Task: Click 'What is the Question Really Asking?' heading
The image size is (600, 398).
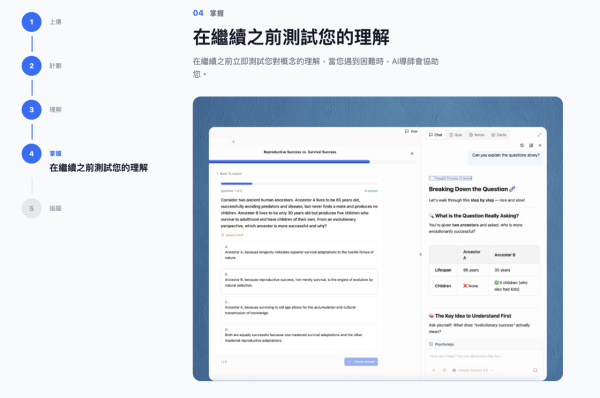Action: pyautogui.click(x=474, y=216)
